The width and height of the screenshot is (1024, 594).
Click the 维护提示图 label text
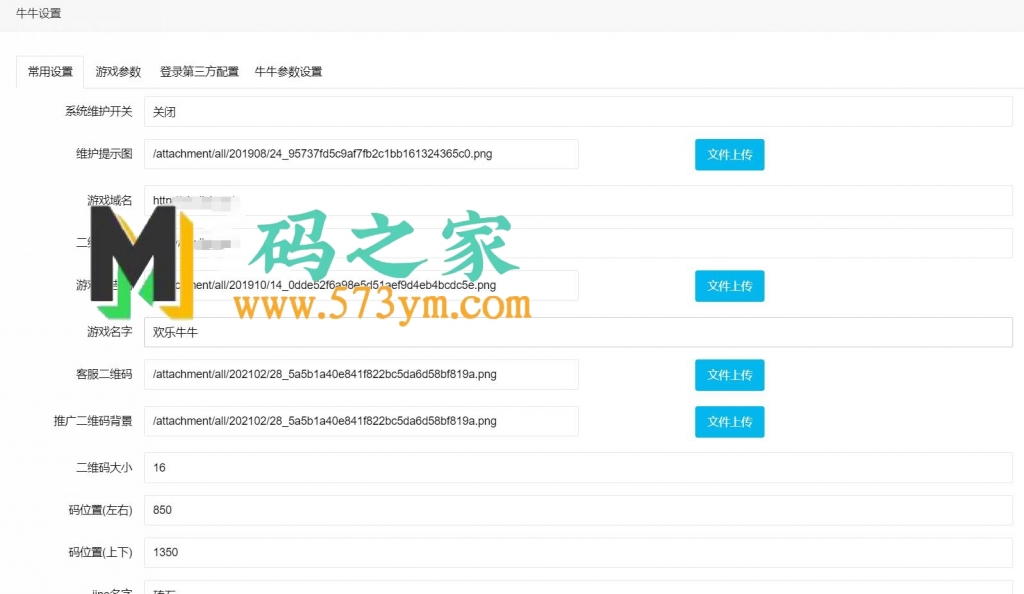(x=104, y=154)
